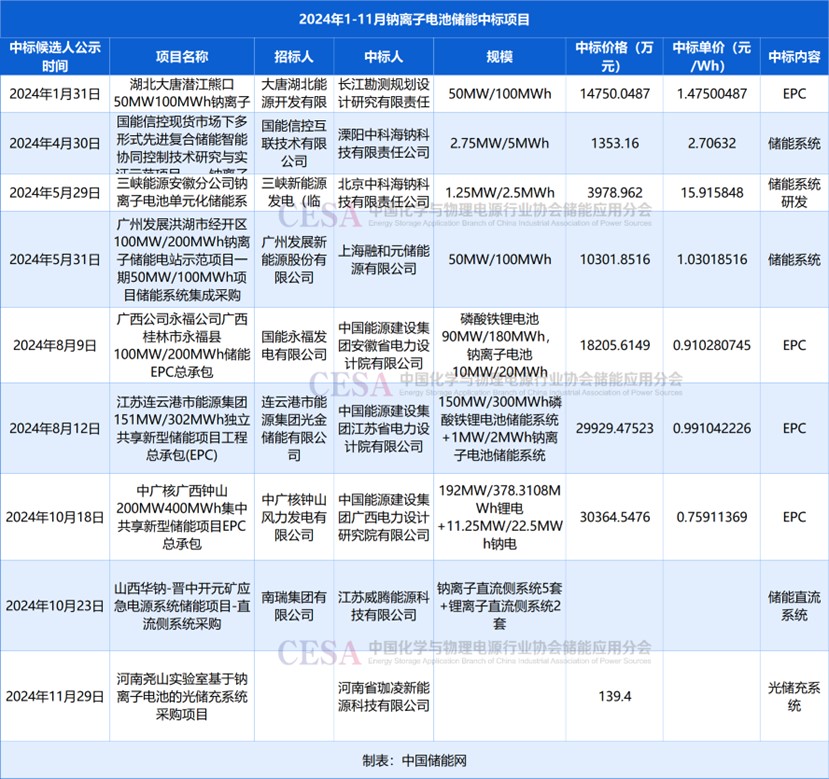Select the '中标内容' column header
Viewport: 829px width, 779px height.
(x=794, y=56)
